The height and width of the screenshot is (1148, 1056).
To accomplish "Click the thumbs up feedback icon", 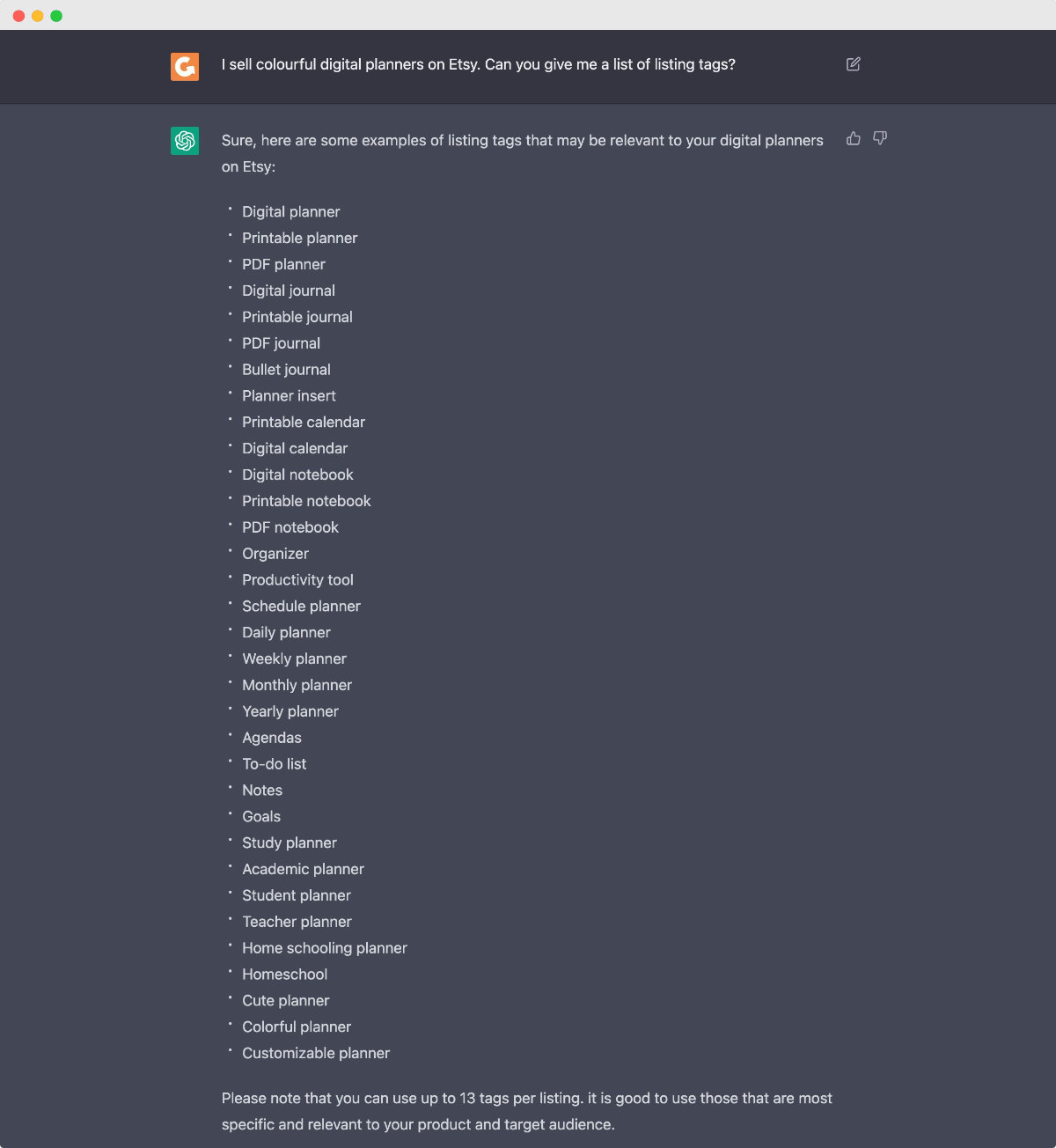I will [853, 138].
